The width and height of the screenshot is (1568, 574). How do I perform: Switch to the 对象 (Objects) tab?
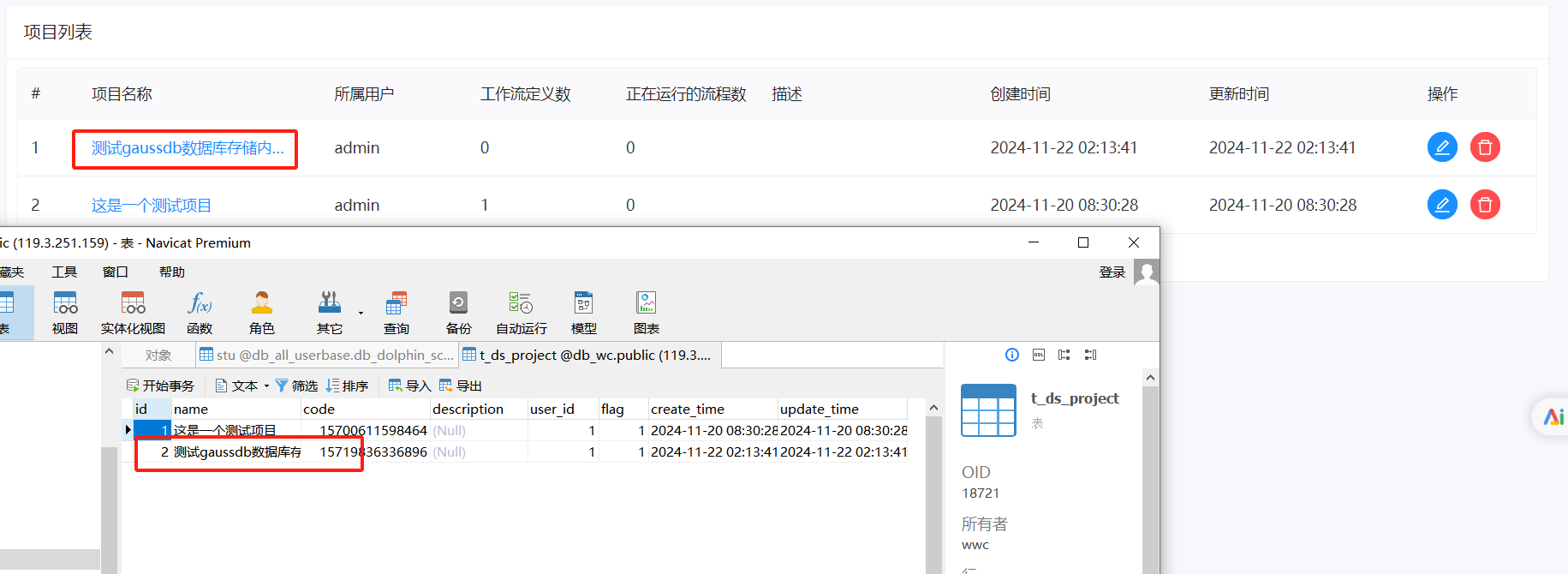point(158,355)
